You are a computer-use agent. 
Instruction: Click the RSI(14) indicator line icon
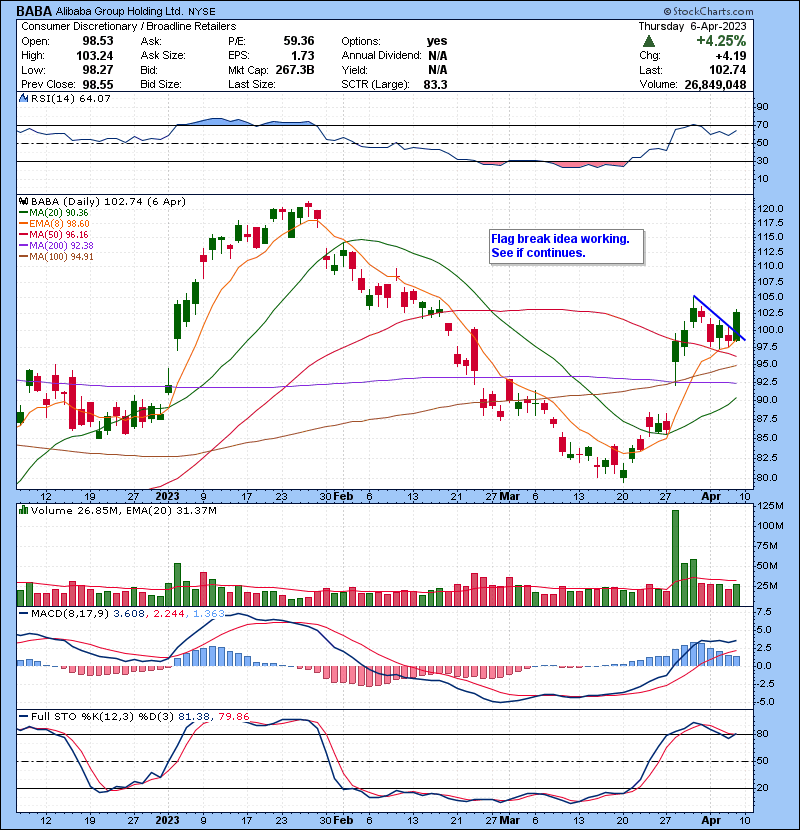[24, 98]
